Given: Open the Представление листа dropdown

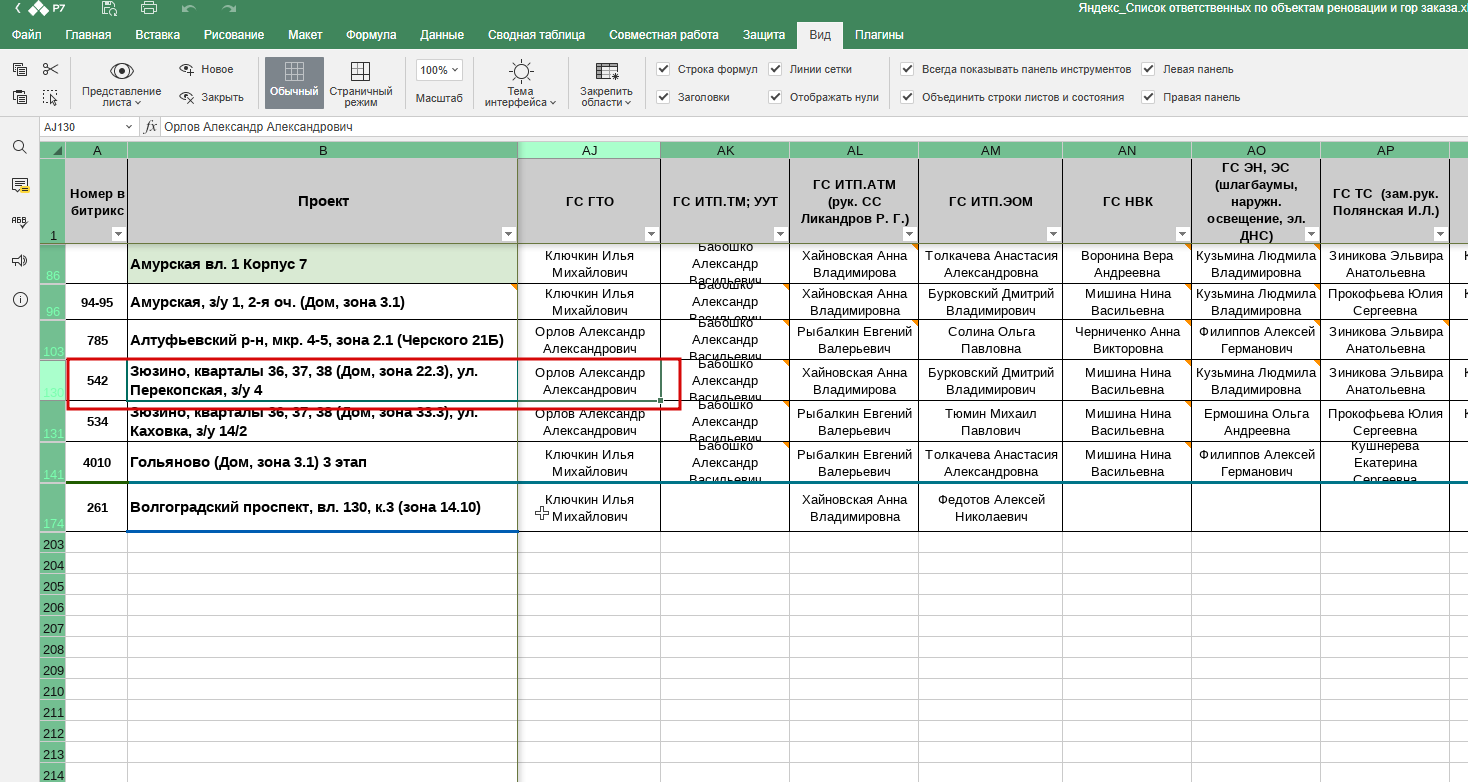Looking at the screenshot, I should (x=122, y=83).
